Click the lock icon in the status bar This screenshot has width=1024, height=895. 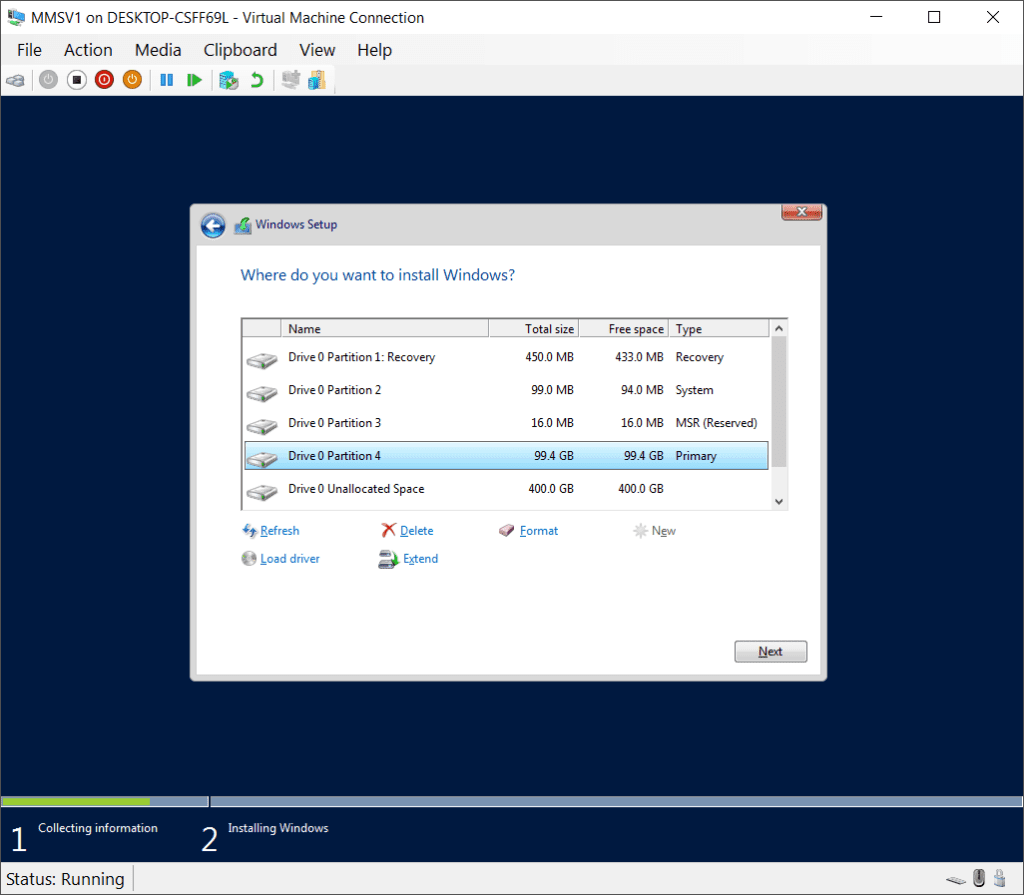[x=999, y=878]
